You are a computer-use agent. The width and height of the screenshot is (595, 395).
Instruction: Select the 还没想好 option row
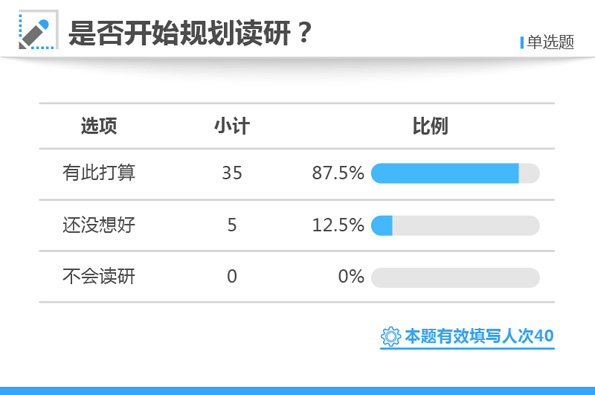[x=297, y=225]
